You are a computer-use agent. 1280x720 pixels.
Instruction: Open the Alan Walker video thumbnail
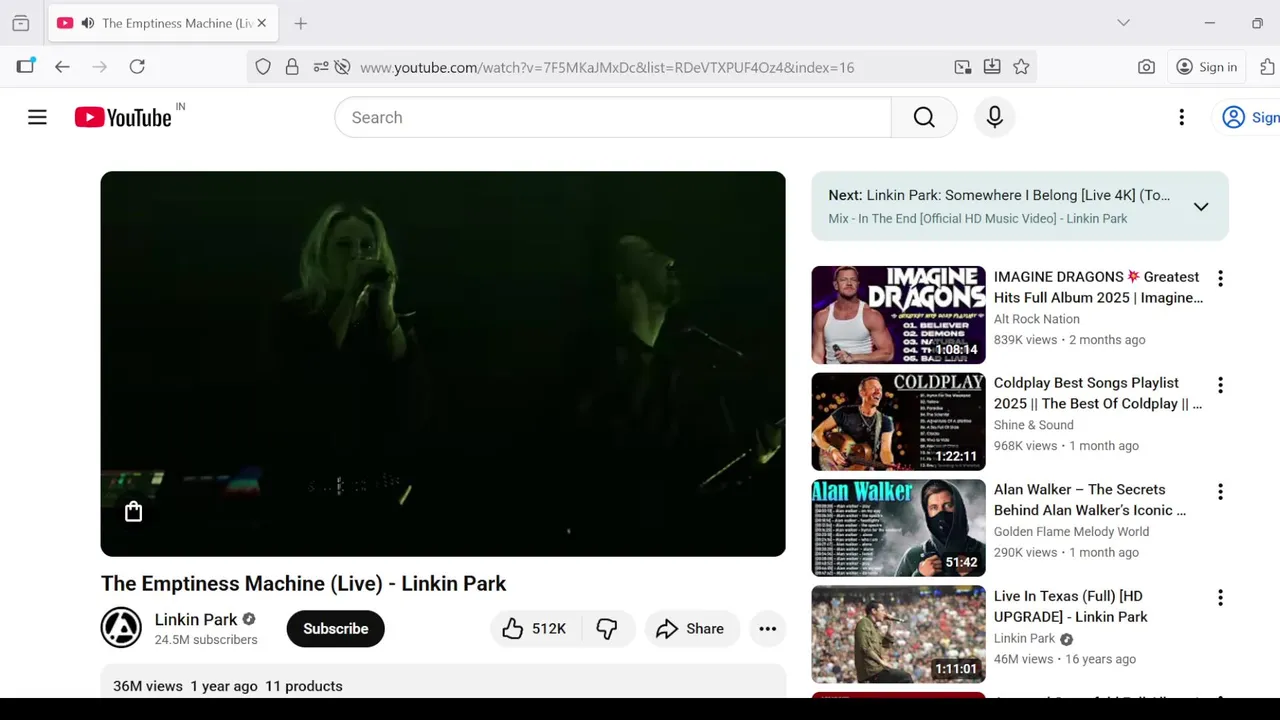pos(898,528)
